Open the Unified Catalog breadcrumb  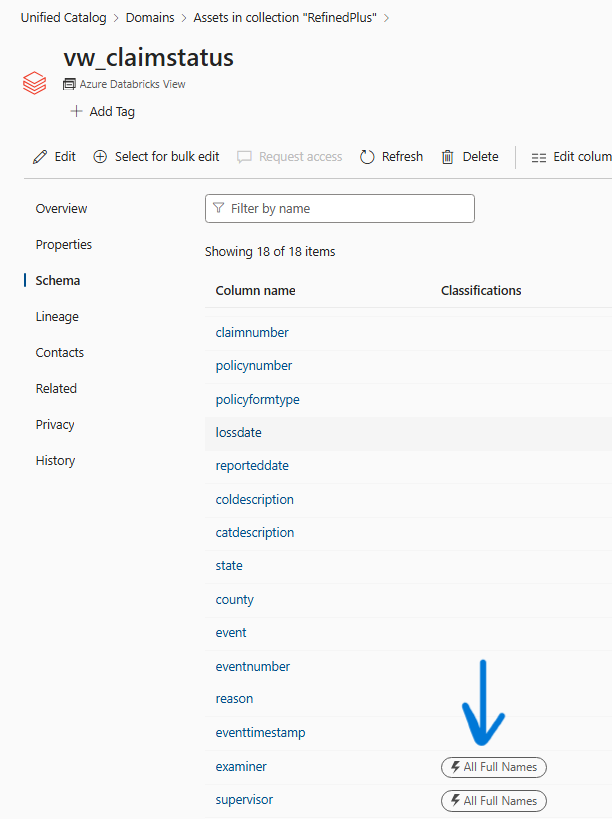[63, 18]
